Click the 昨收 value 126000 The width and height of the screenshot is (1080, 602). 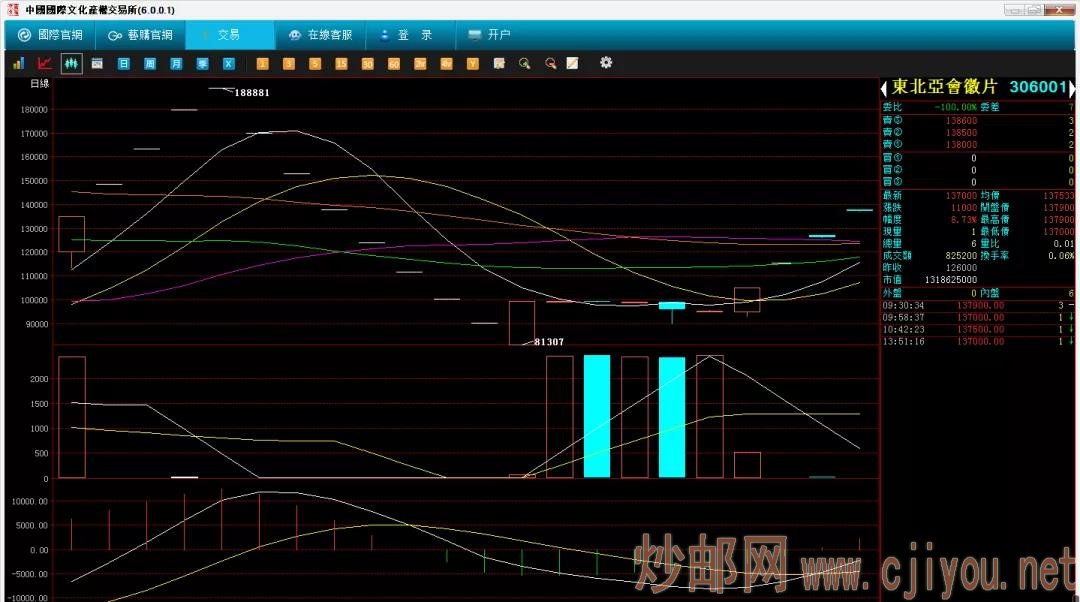point(962,267)
